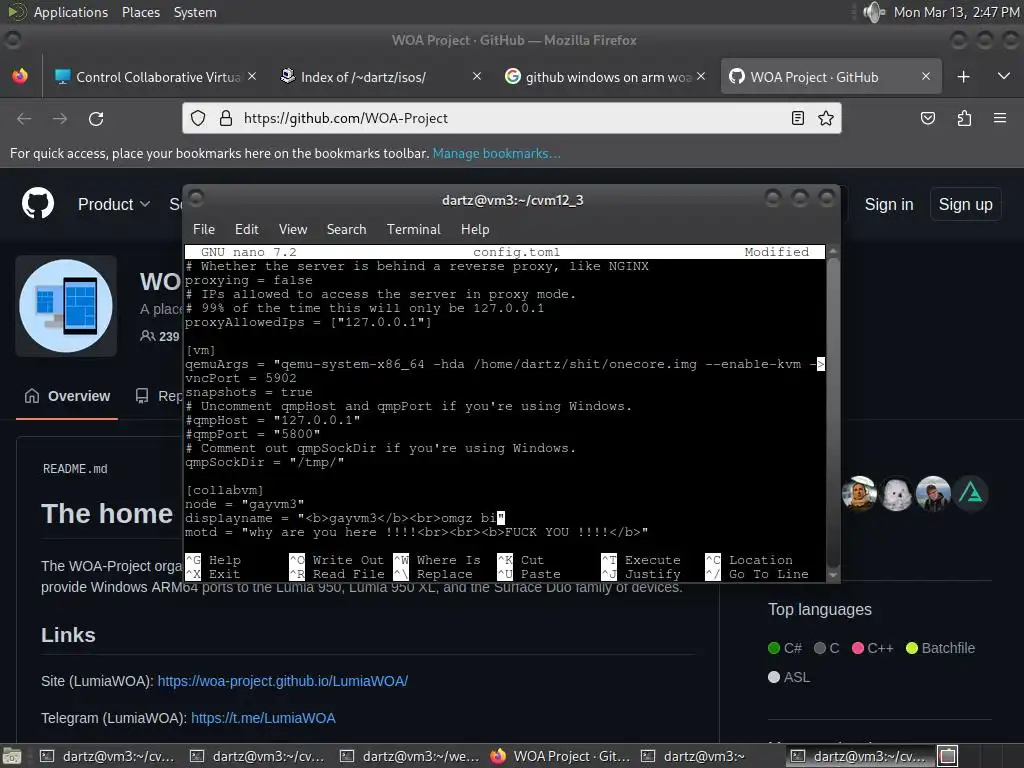Open the Places menu in top panel

pyautogui.click(x=141, y=12)
